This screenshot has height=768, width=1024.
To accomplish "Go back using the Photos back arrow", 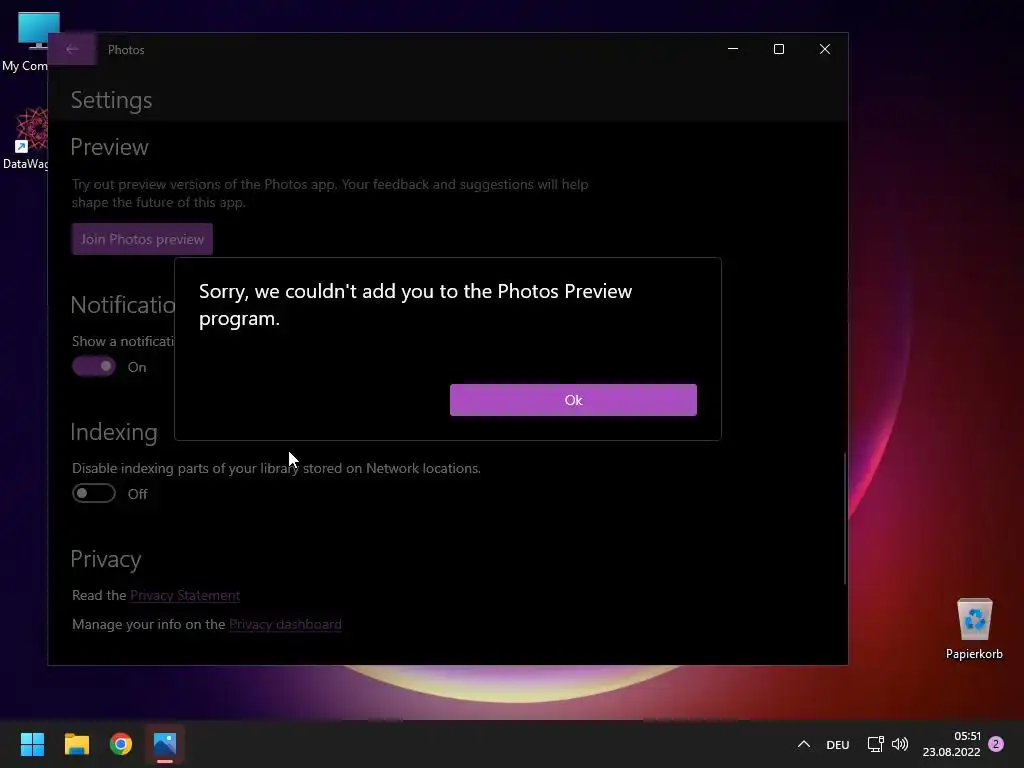I will [x=72, y=49].
